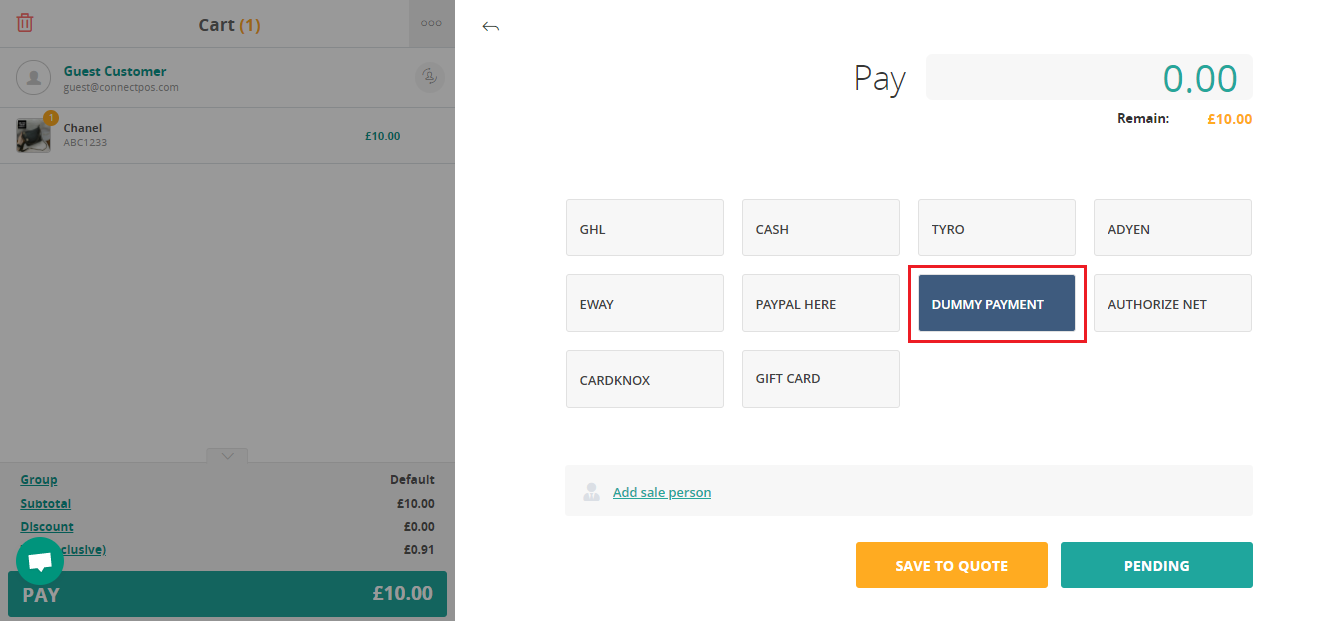Open the three-dots cart options menu
Screen dimensions: 1317x621
pos(432,23)
